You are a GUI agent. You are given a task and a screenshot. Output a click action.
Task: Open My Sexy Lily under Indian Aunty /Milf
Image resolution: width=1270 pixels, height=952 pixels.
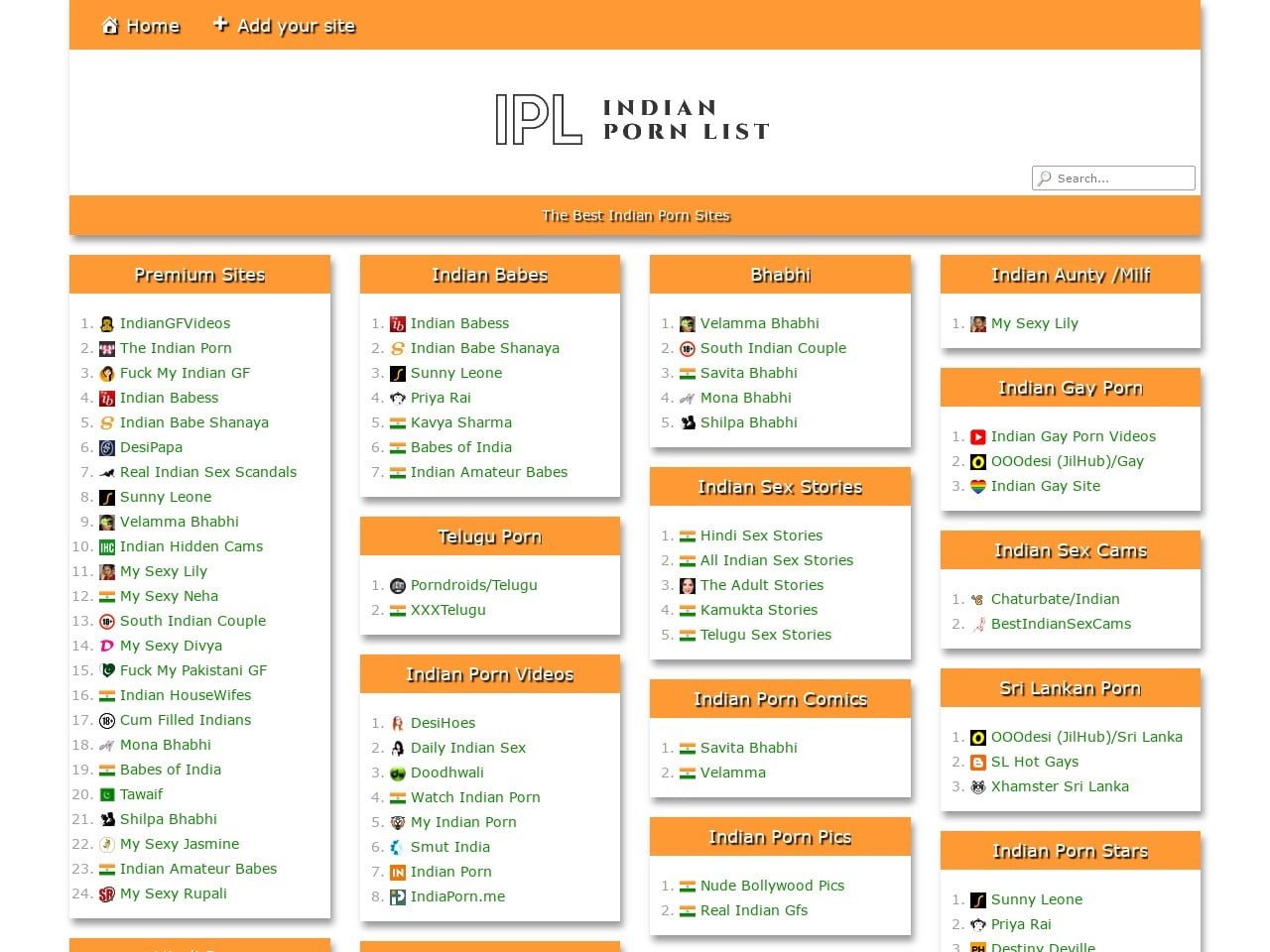(x=1035, y=323)
